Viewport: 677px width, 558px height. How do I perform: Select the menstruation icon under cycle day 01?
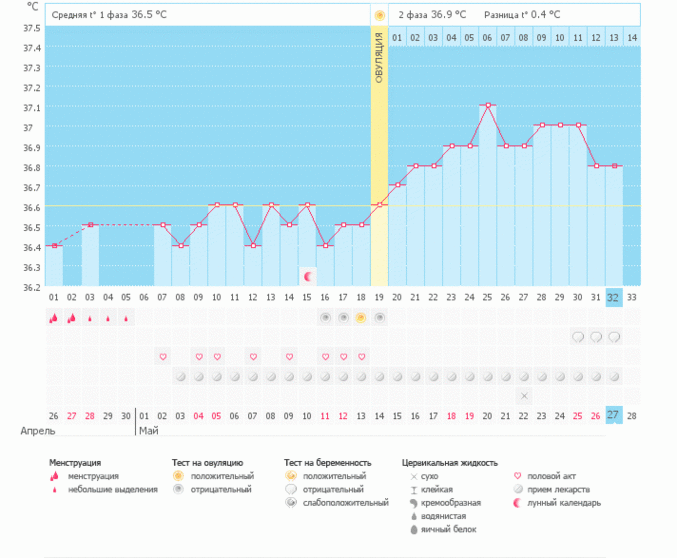[53, 318]
